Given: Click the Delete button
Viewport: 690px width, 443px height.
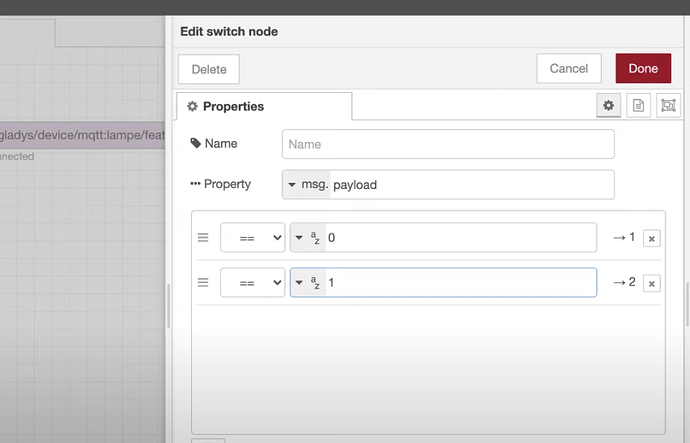Looking at the screenshot, I should pyautogui.click(x=209, y=69).
